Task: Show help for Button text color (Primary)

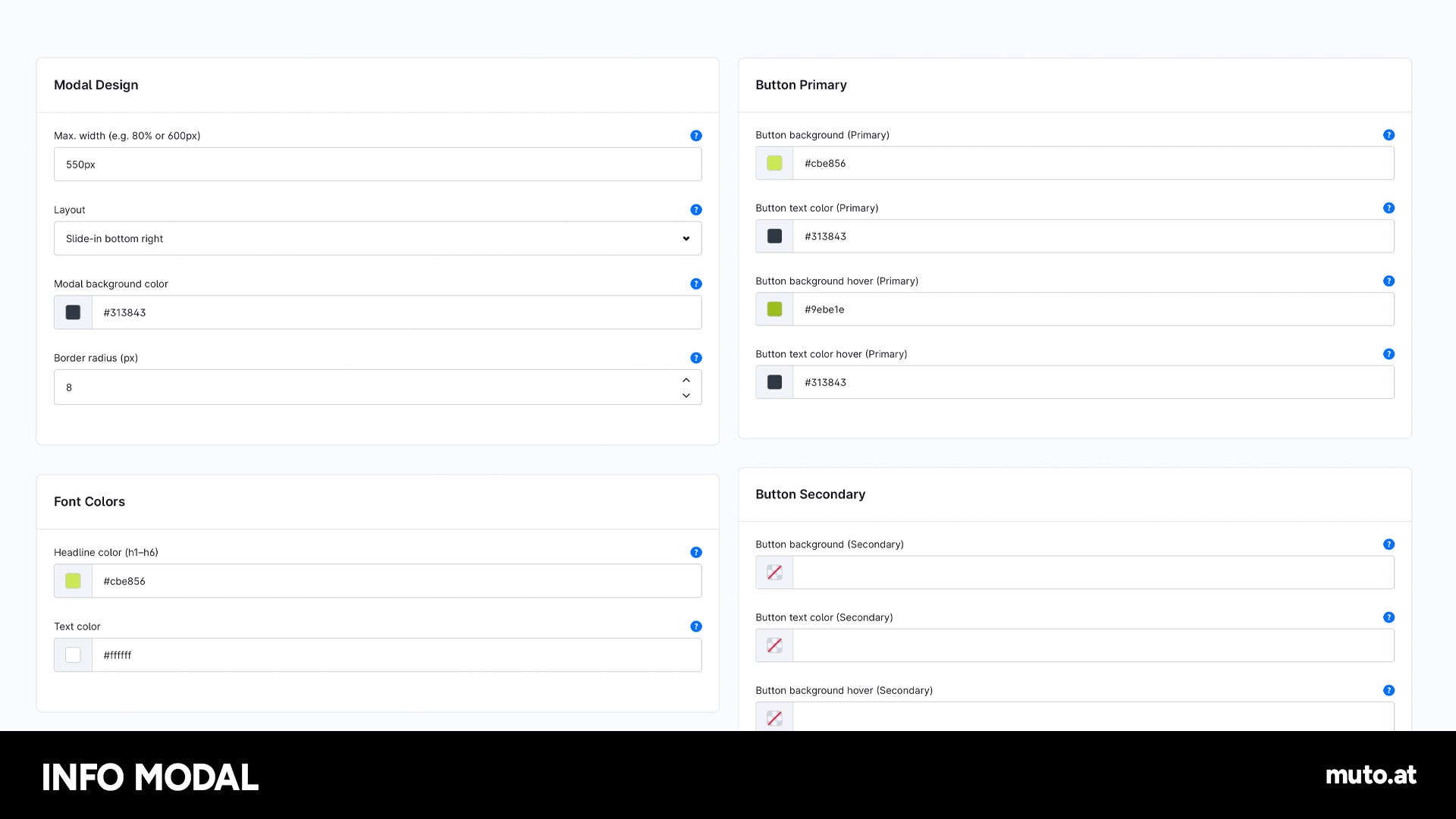Action: [x=1389, y=208]
